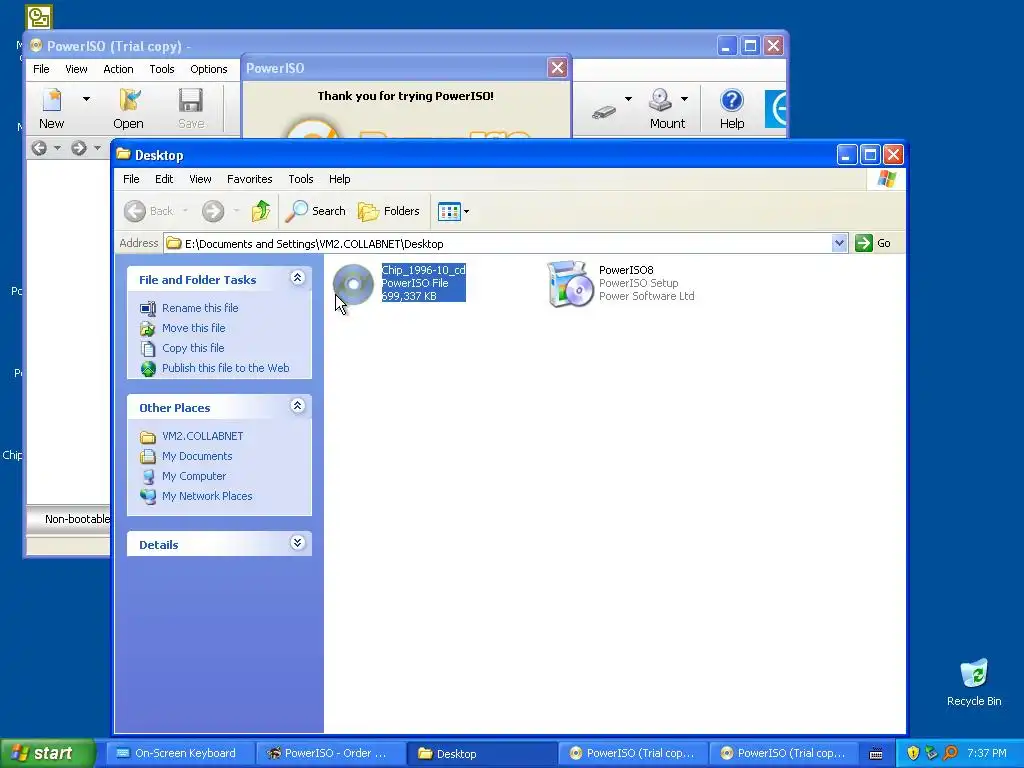This screenshot has width=1024, height=768.
Task: Click Publish this file to the Web
Action: coord(225,368)
